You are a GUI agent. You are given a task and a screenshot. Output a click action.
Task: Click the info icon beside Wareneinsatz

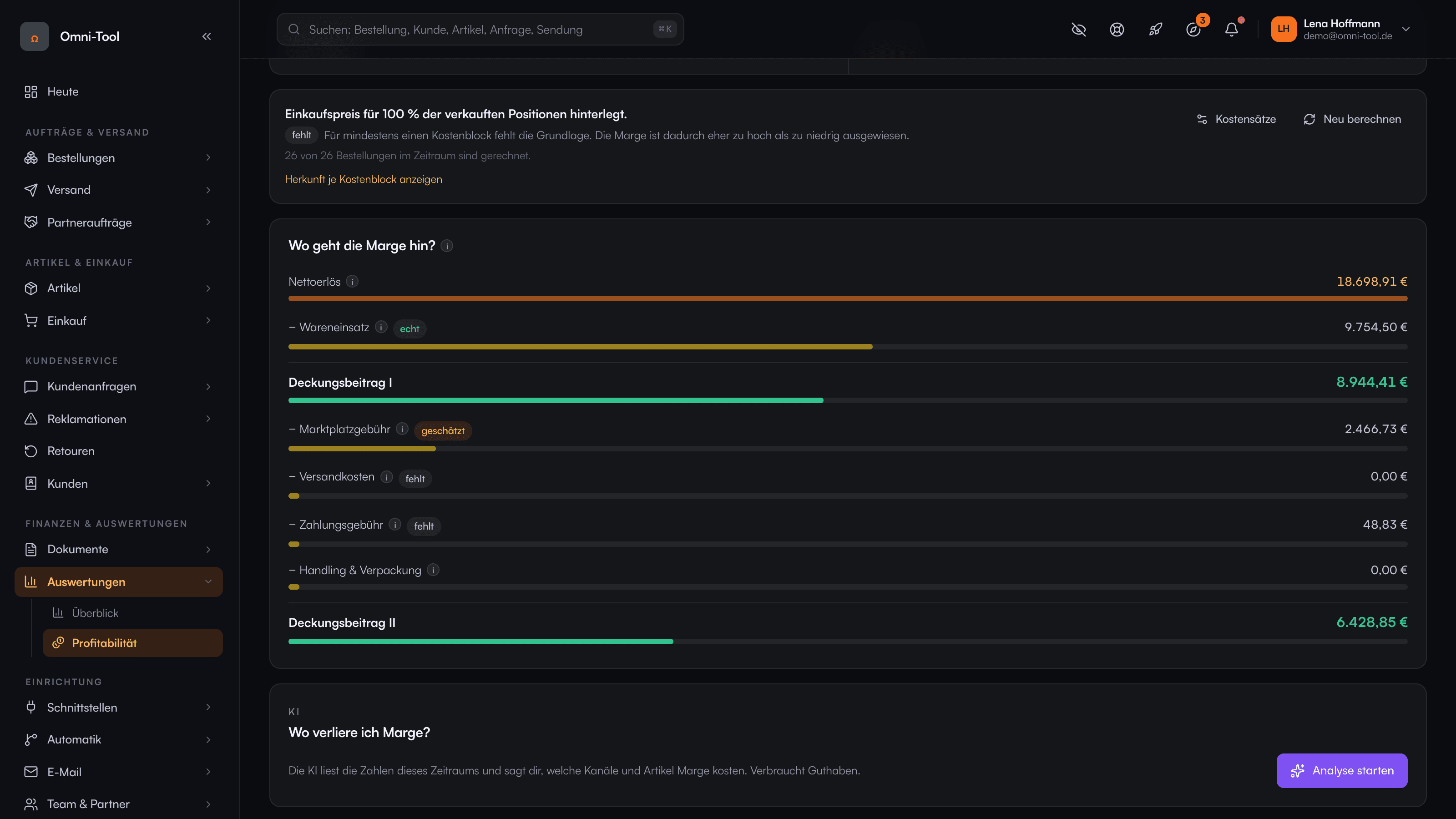[381, 327]
